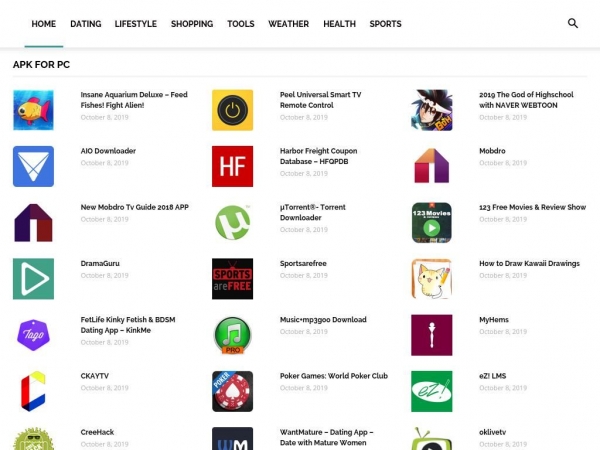Open the Insane Aquarium Deluxe article link
This screenshot has height=450, width=600.
[134, 100]
